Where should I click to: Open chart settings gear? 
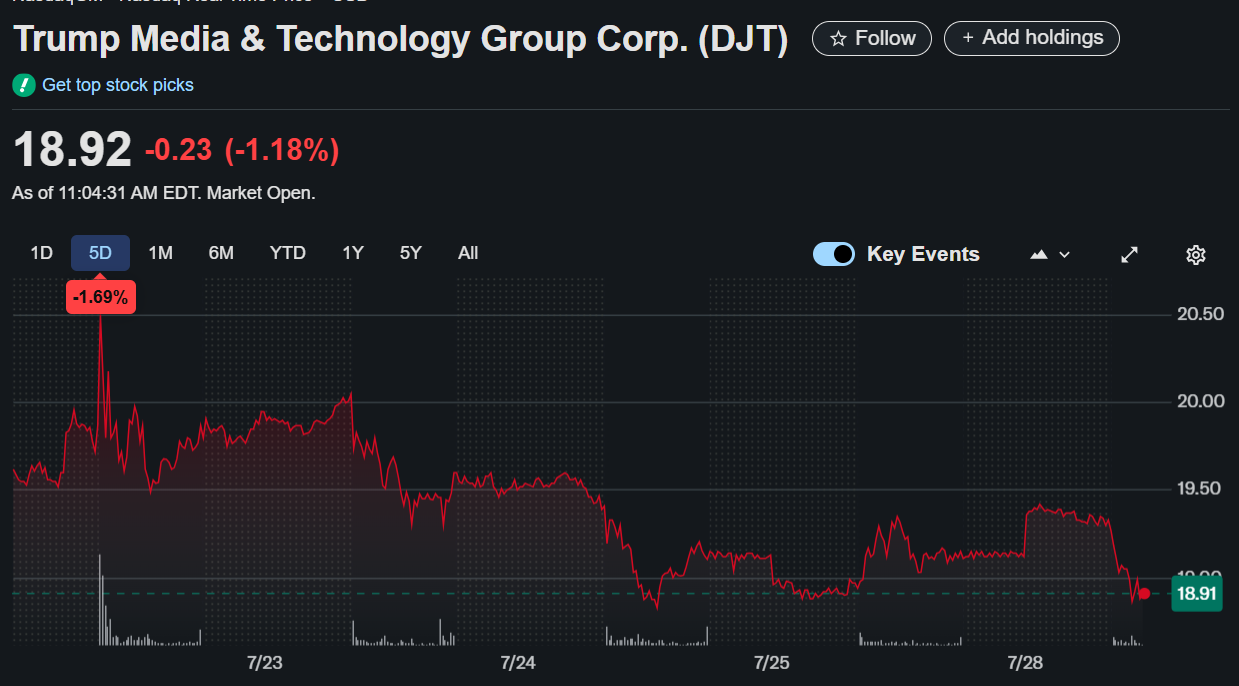[1195, 254]
